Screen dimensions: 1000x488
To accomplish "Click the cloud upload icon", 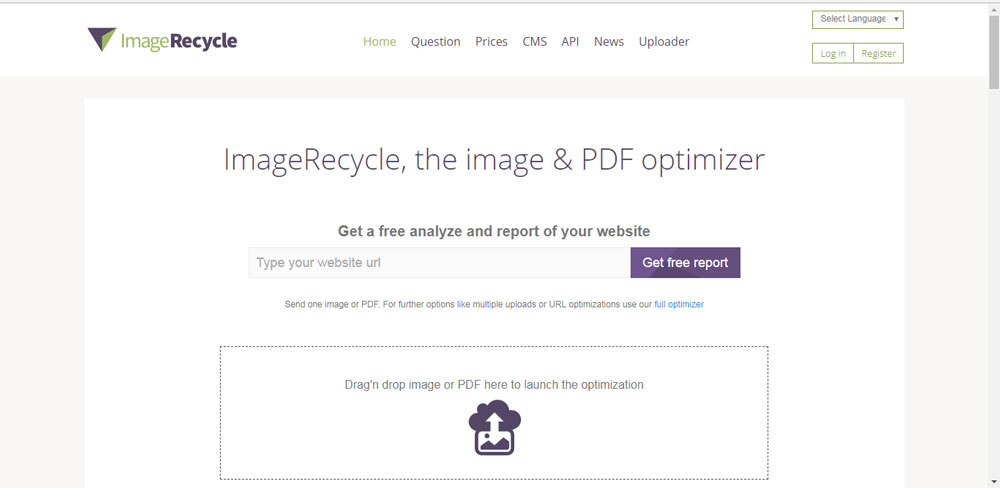I will (x=494, y=428).
